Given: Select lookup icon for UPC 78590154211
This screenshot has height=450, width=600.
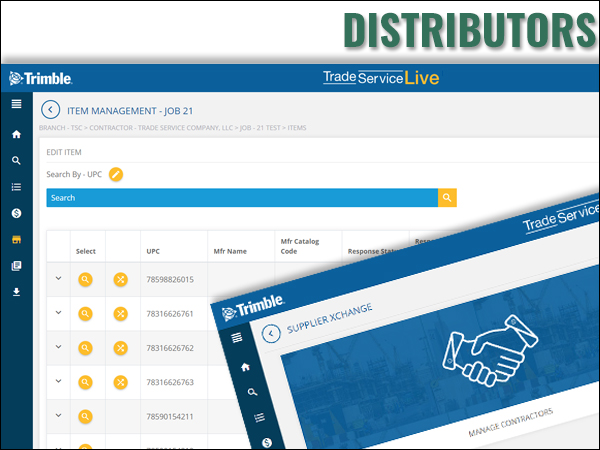Looking at the screenshot, I should [85, 416].
